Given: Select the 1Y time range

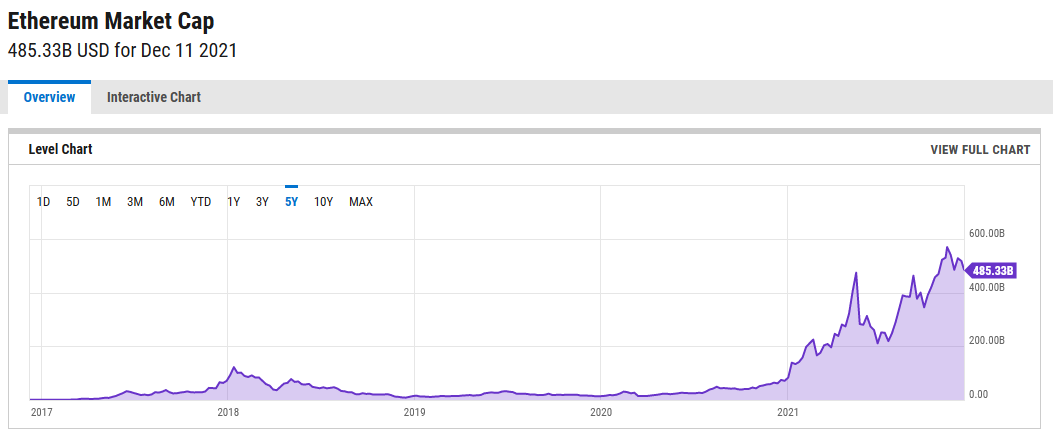Looking at the screenshot, I should click(234, 202).
